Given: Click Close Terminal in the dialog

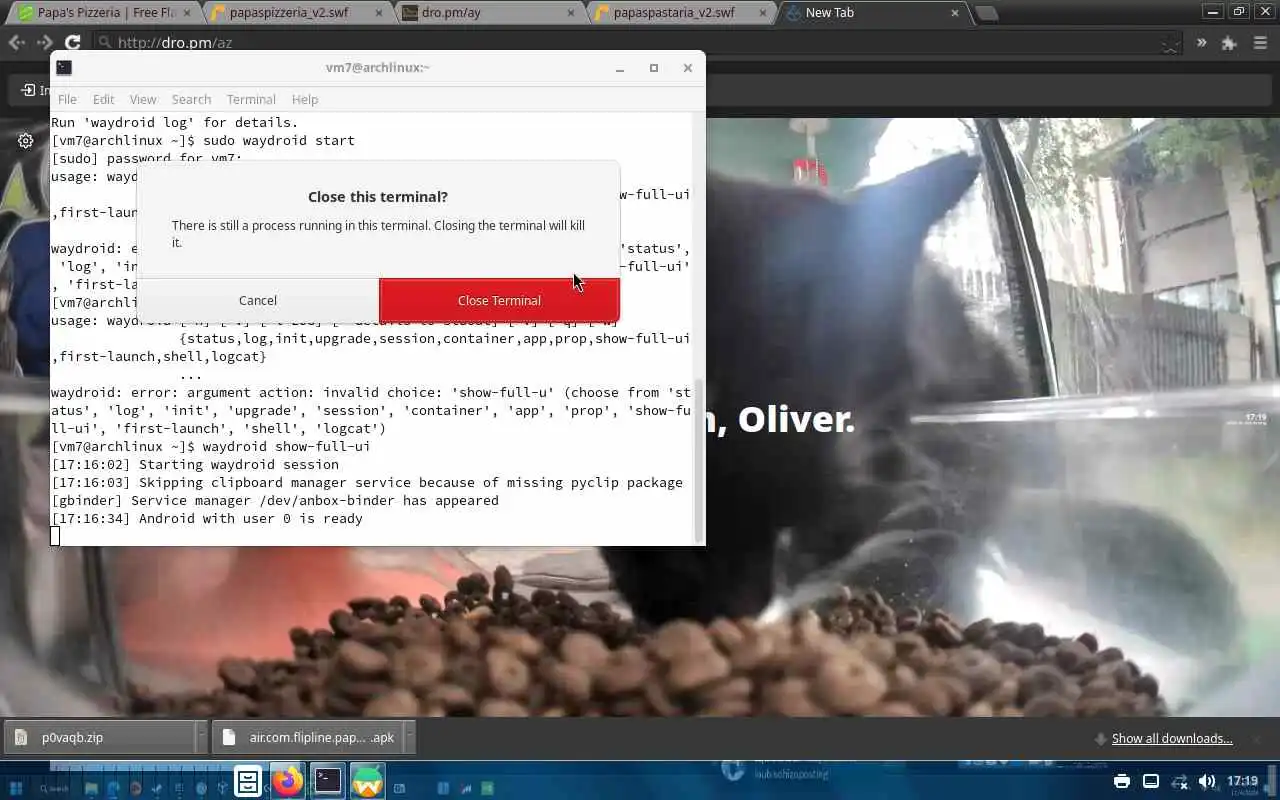Looking at the screenshot, I should tap(499, 300).
